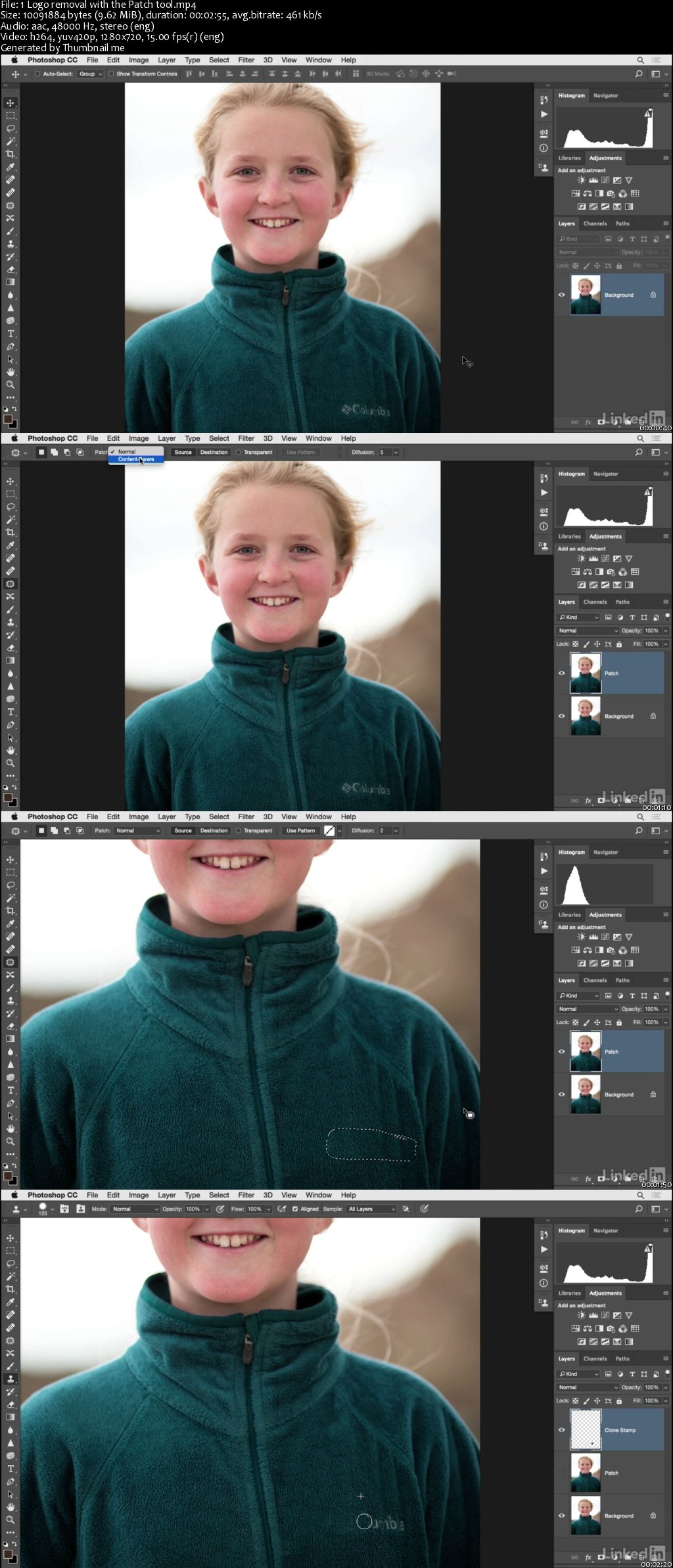
Task: Select Crop tool in the 00:01:10 frame toolbar
Action: pos(11,532)
